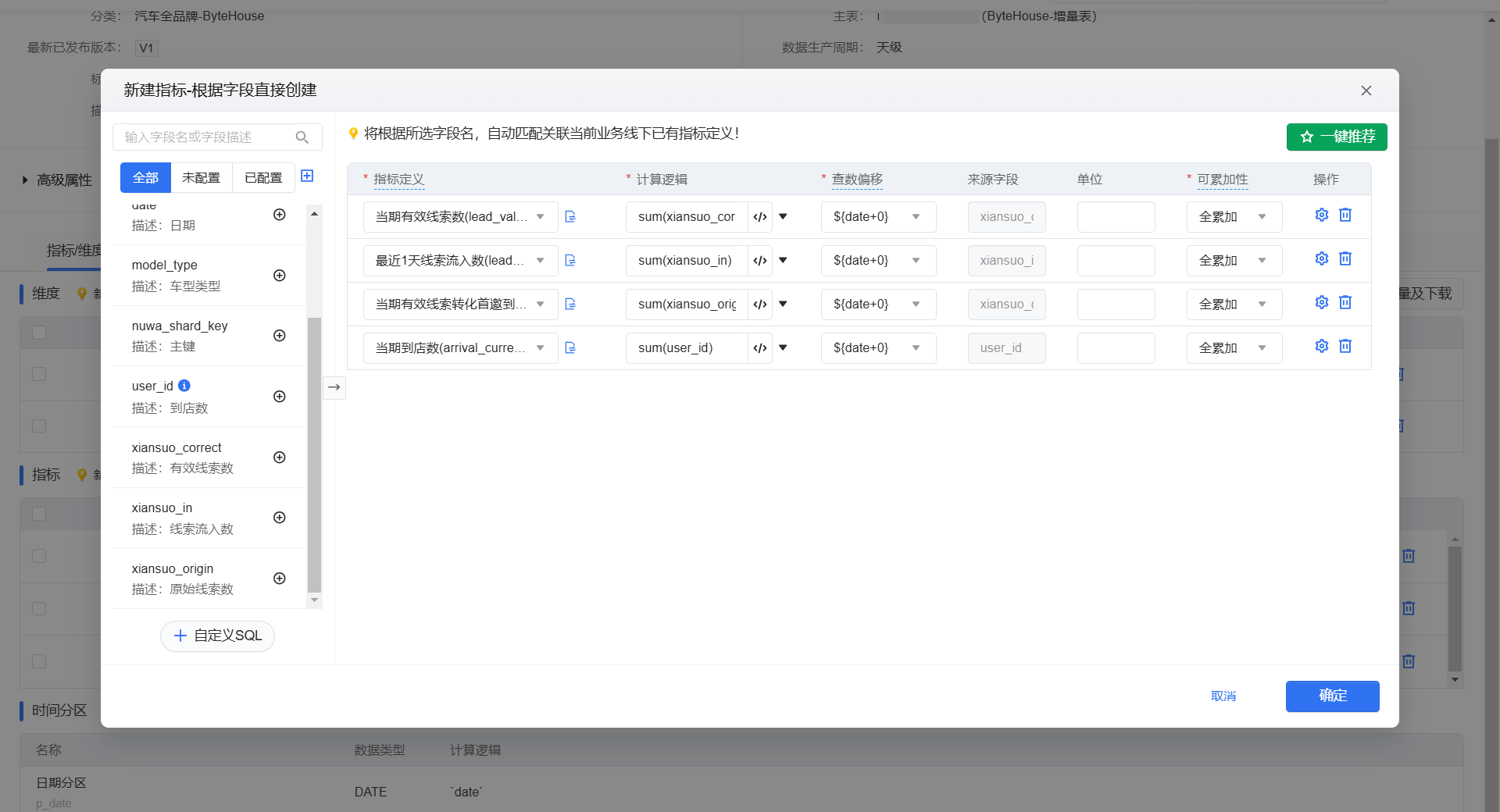Viewport: 1500px width, 812px height.
Task: Click 取消 to cancel the dialog
Action: (x=1223, y=696)
